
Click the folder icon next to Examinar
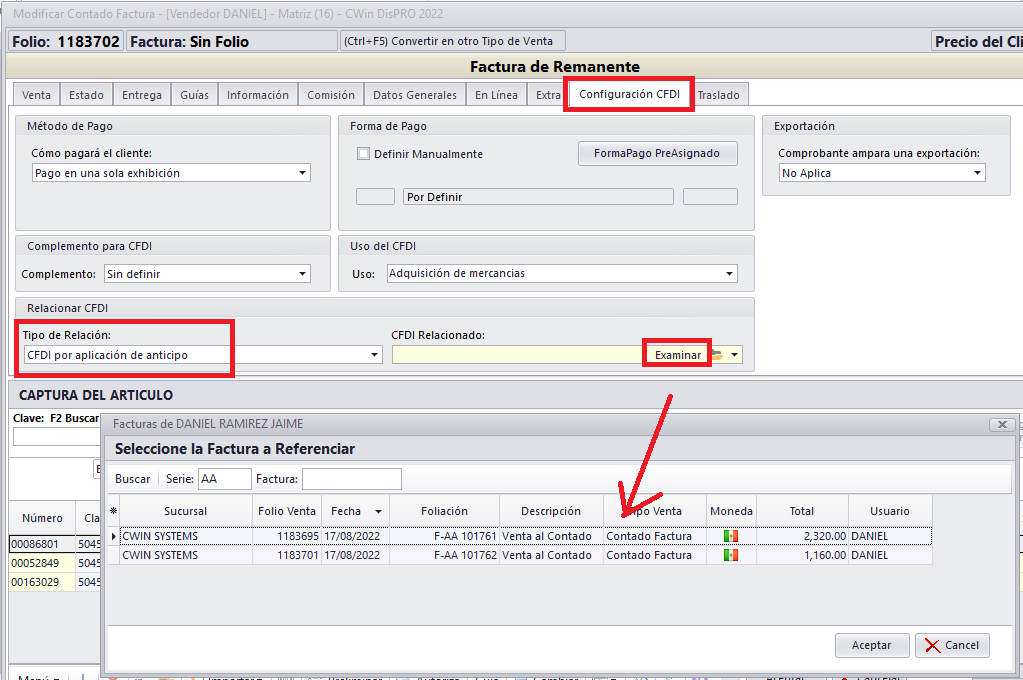click(717, 355)
